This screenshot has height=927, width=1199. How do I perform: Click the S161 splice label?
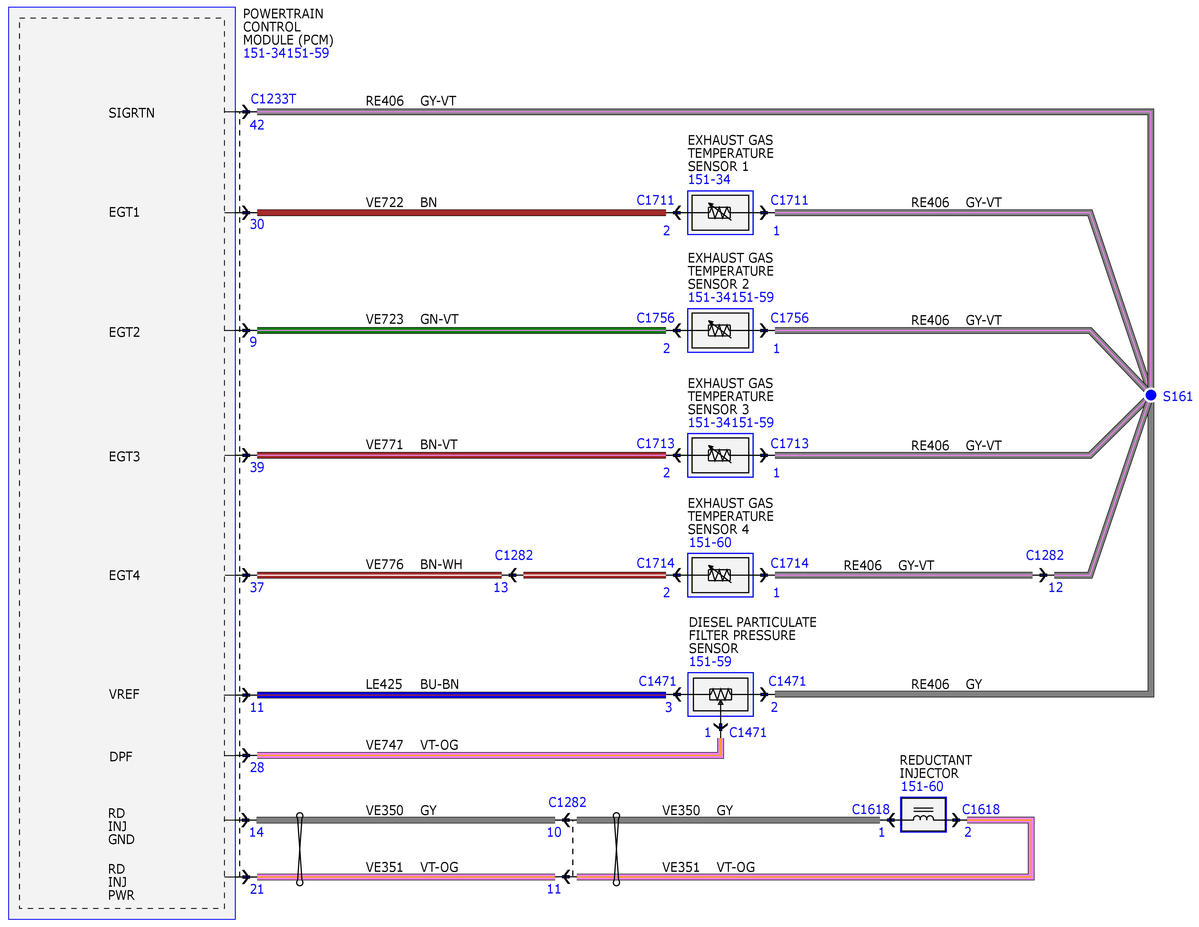[1177, 396]
